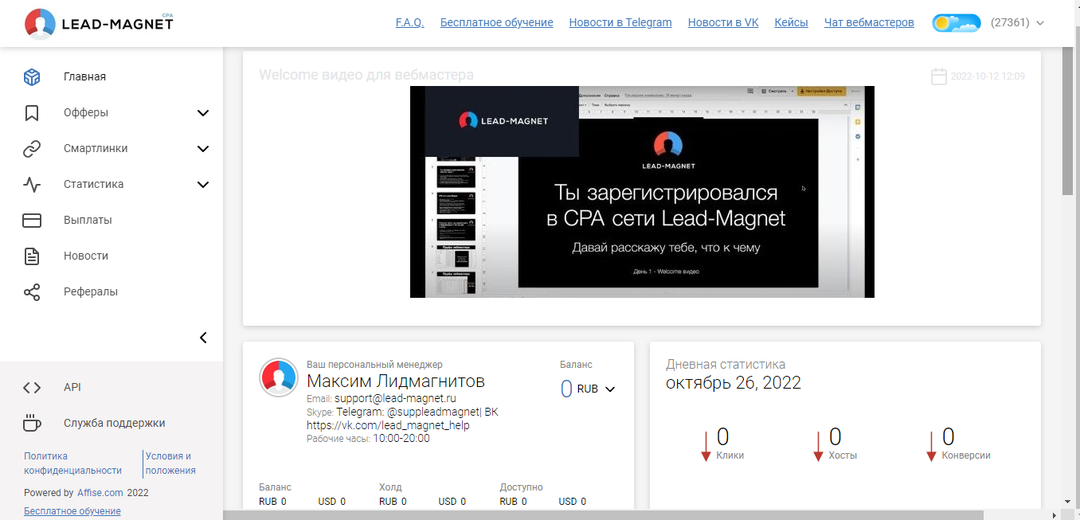The width and height of the screenshot is (1080, 520).
Task: Expand the Смартлинки submenu
Action: coord(202,148)
